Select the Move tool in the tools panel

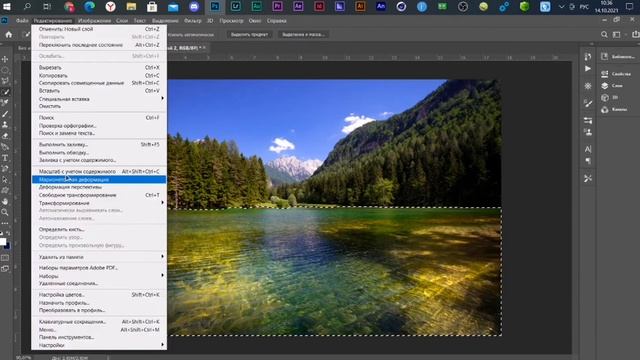pos(5,59)
